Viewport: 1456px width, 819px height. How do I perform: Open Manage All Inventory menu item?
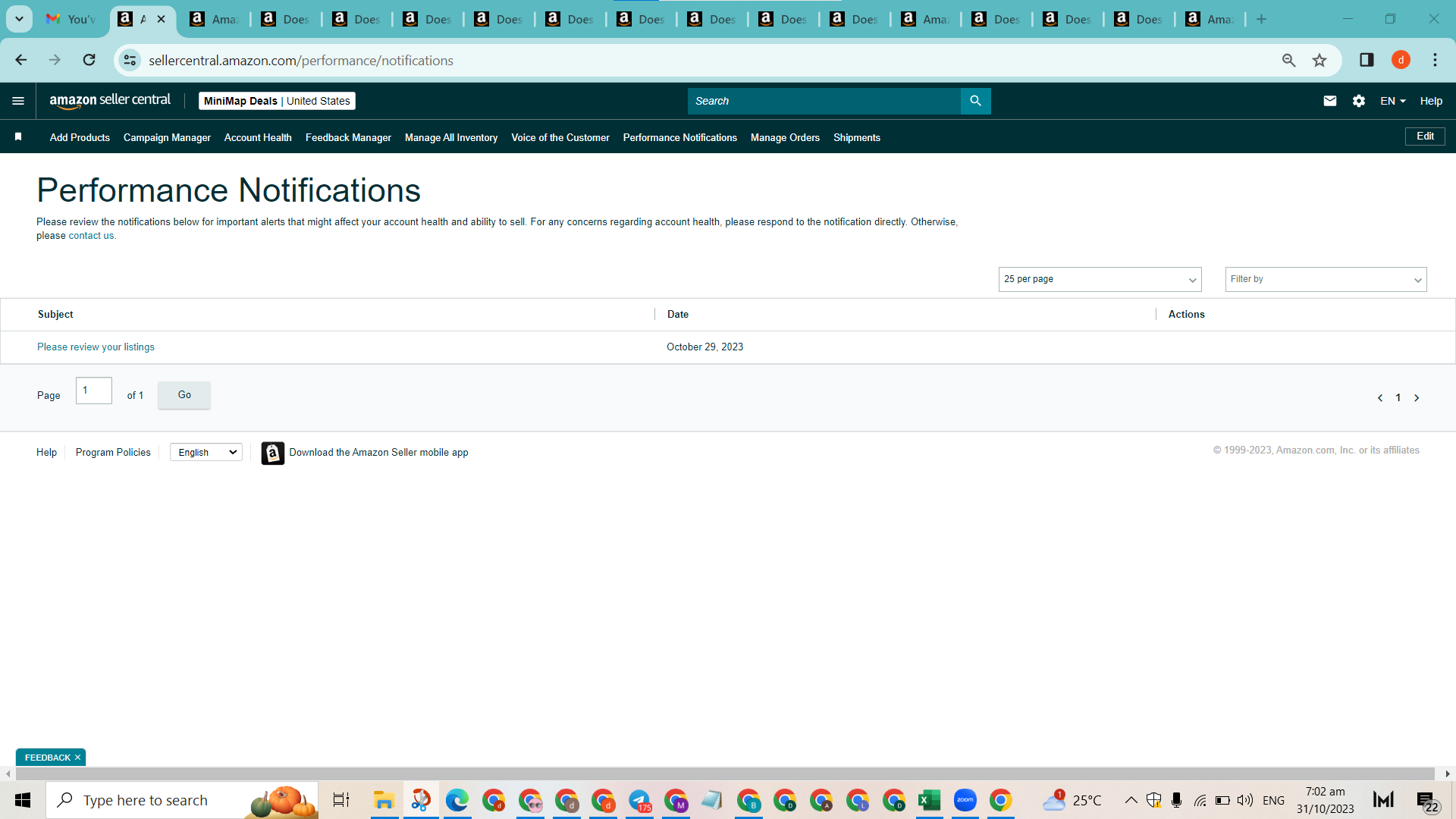point(451,137)
